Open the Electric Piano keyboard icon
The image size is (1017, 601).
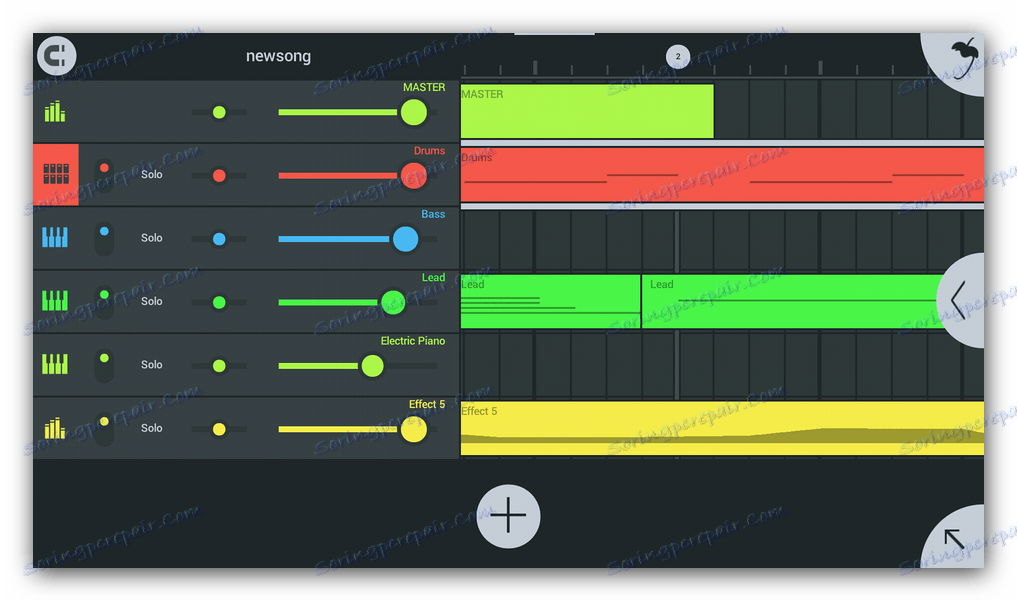[x=55, y=364]
